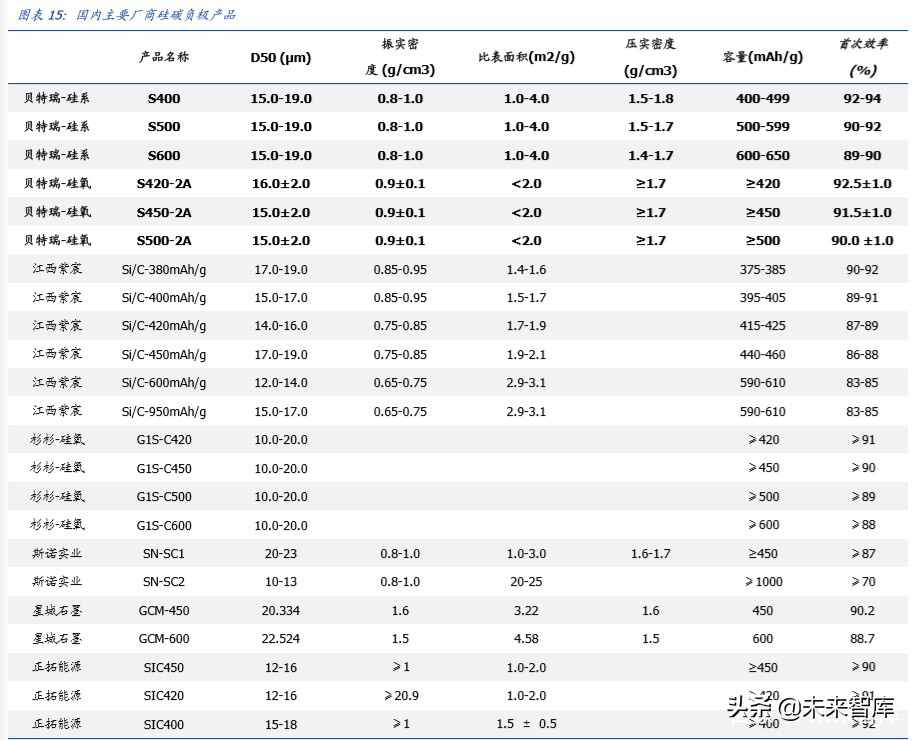915x740 pixels.
Task: Click capacity value '600-650'
Action: pos(763,155)
